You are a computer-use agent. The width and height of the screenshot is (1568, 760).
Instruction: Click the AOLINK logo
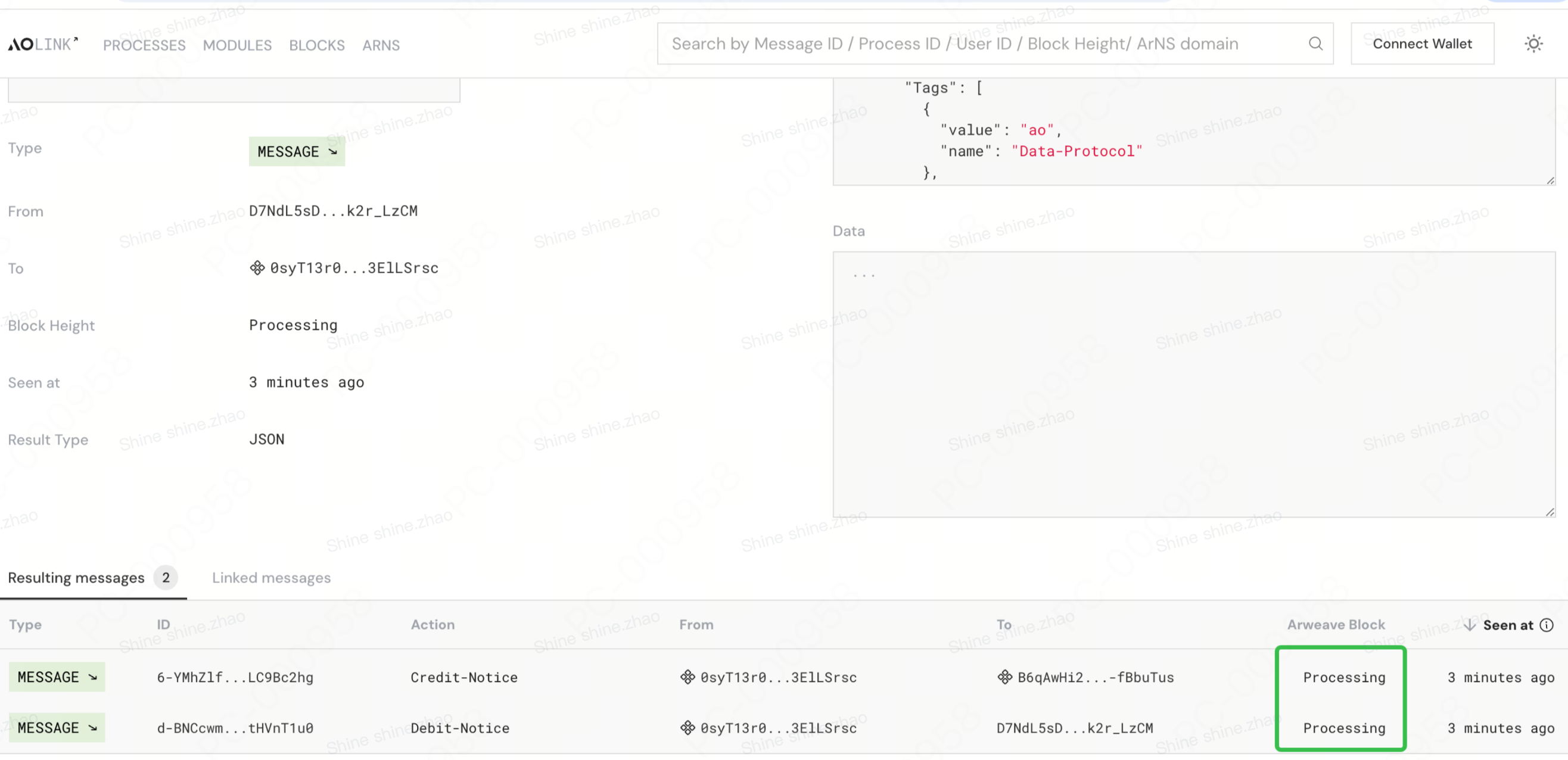(43, 45)
